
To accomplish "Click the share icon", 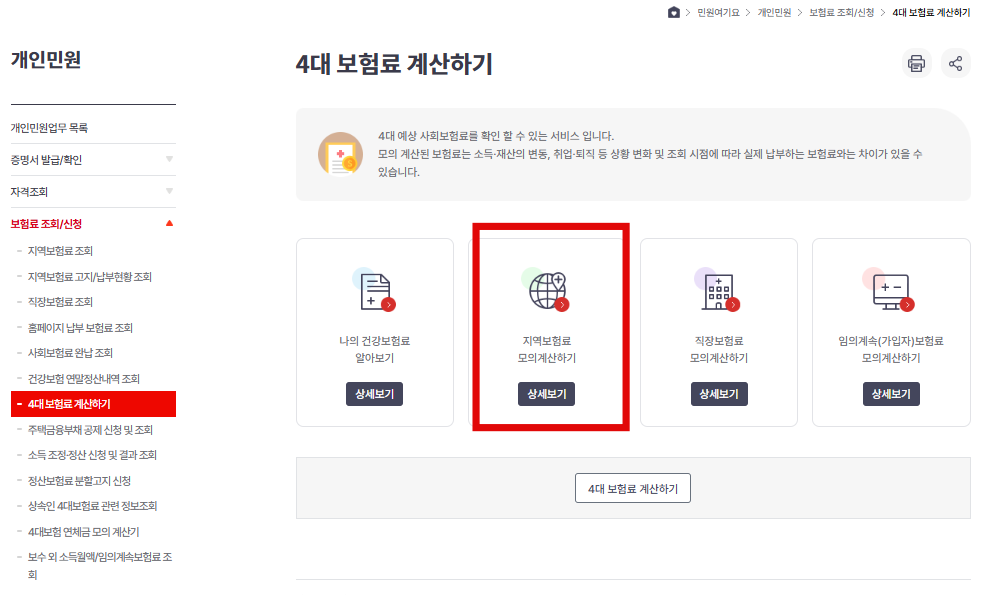I will [x=956, y=63].
